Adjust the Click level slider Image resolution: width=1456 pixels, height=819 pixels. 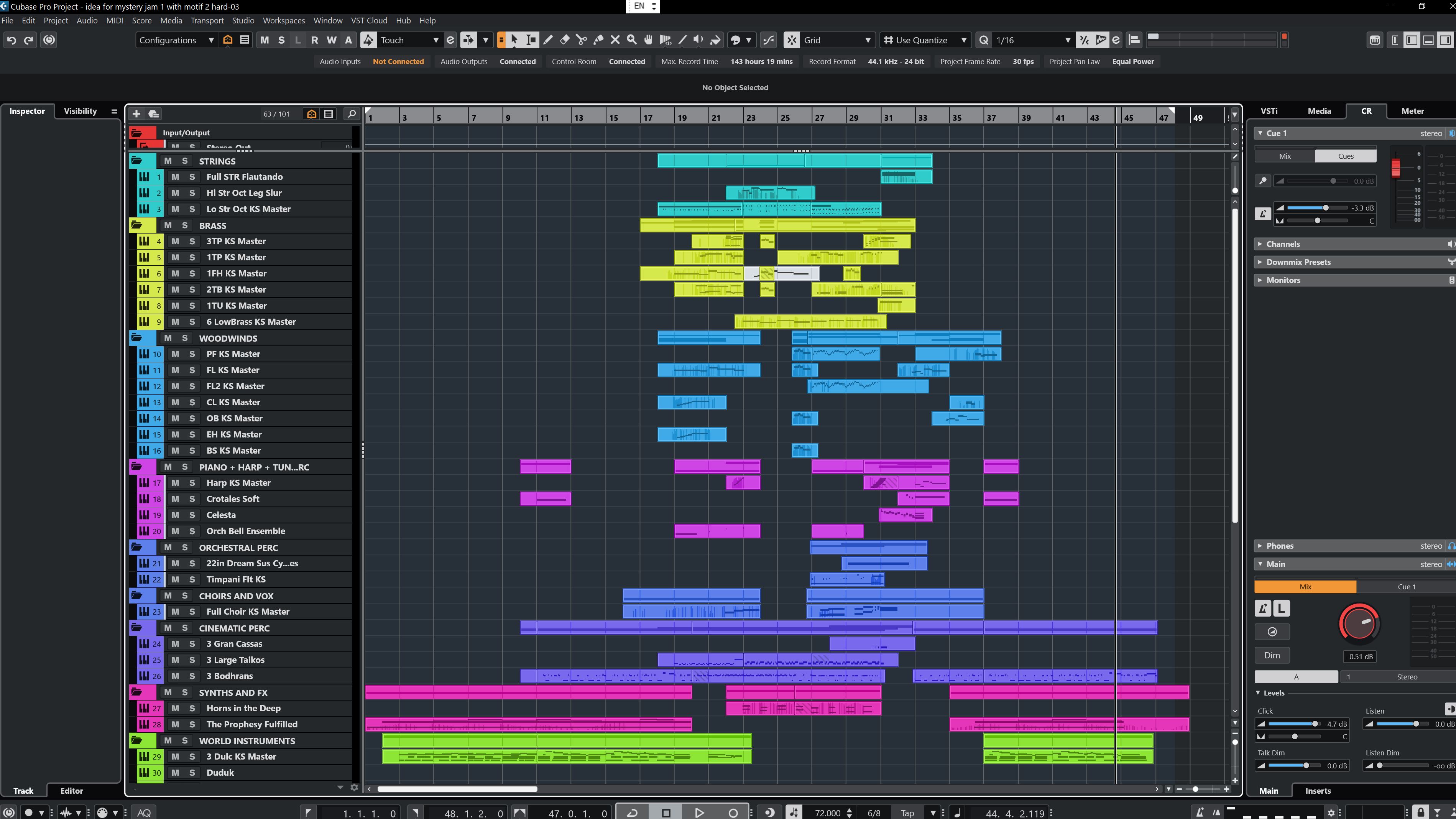[1293, 724]
